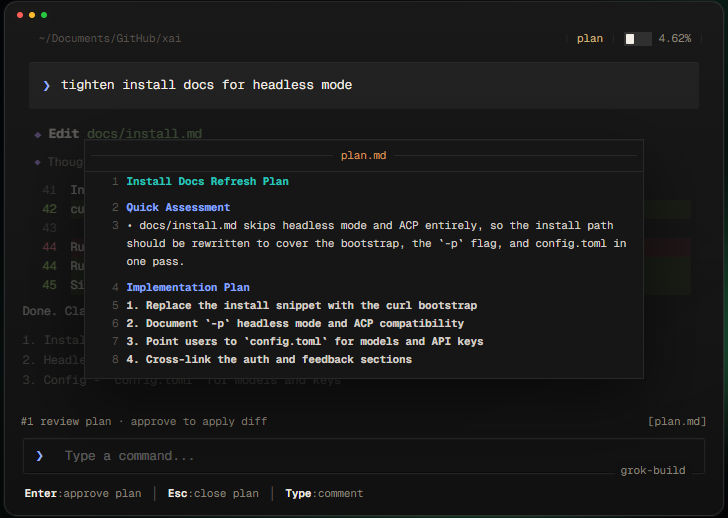
Task: Click the 4.62% context usage value
Action: coord(675,39)
